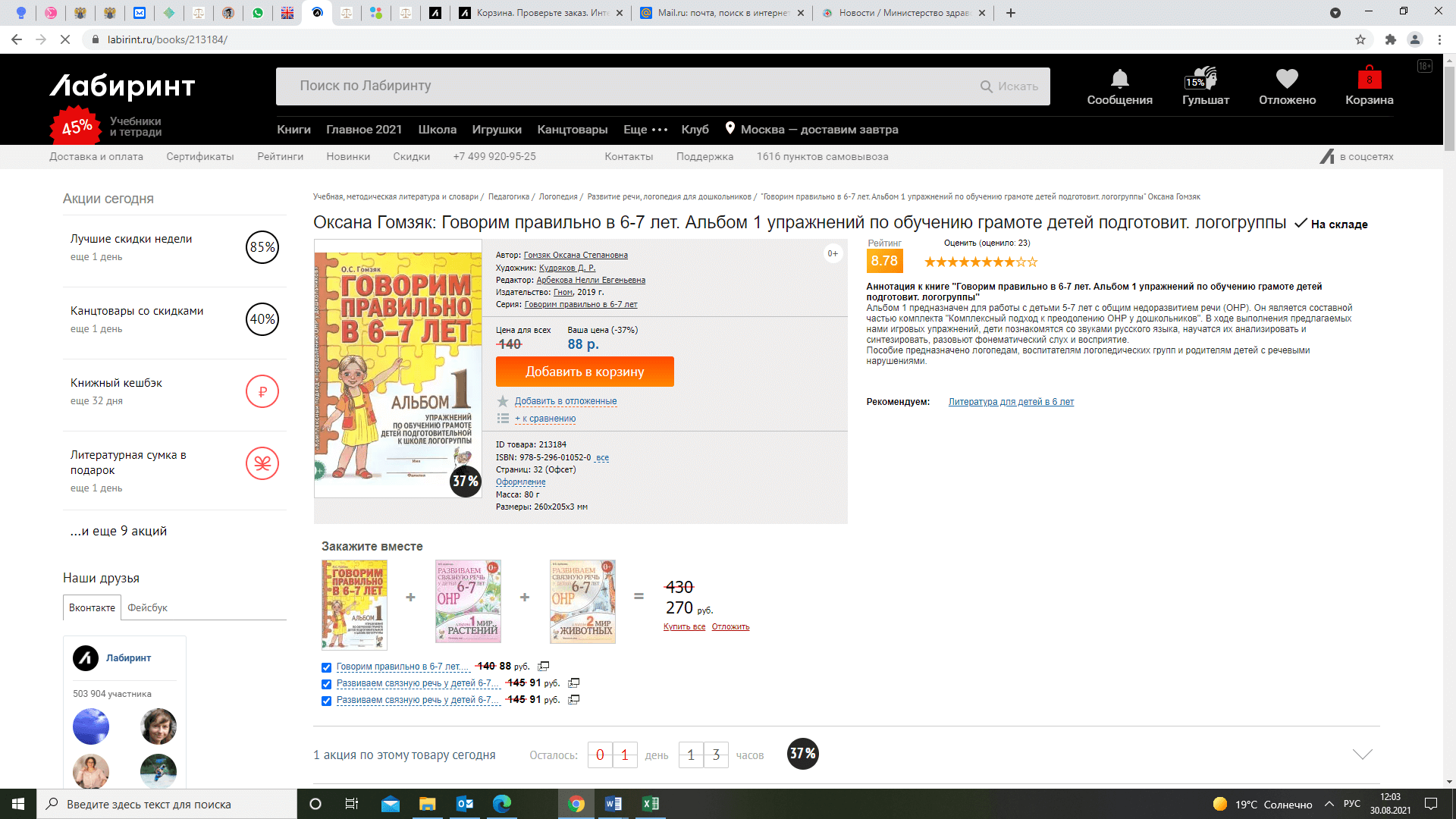The width and height of the screenshot is (1456, 819).
Task: Open Excel from the Windows taskbar
Action: tap(650, 804)
